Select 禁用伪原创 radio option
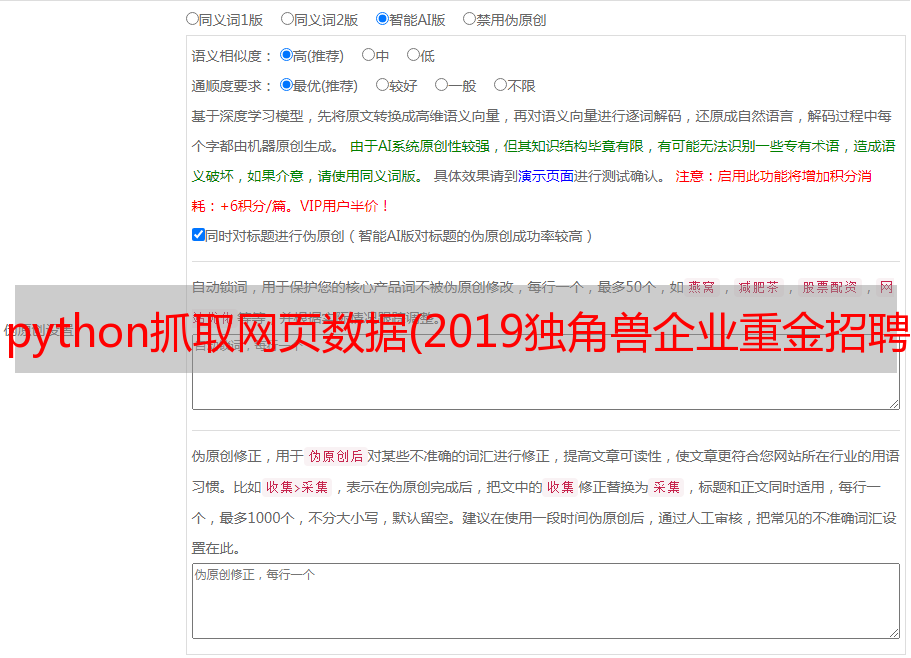This screenshot has height=658, width=911. (x=469, y=19)
